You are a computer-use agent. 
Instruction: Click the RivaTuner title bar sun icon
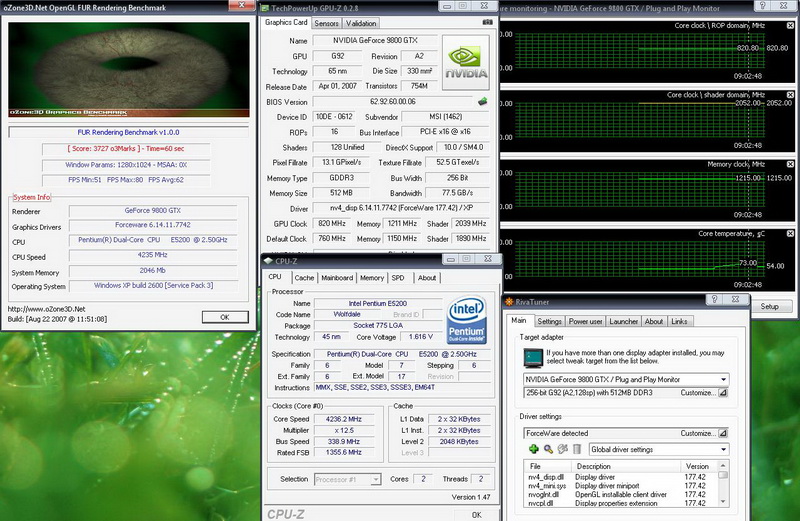click(x=509, y=302)
